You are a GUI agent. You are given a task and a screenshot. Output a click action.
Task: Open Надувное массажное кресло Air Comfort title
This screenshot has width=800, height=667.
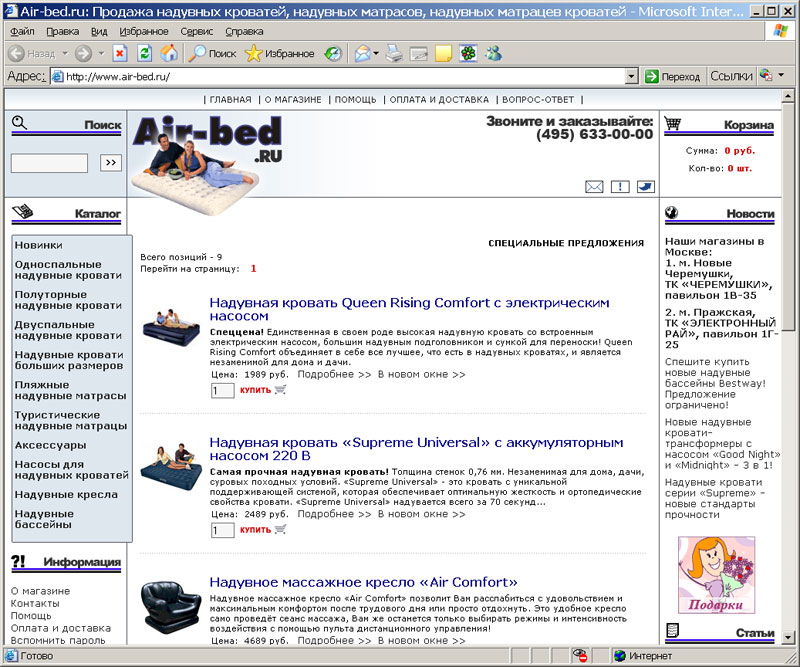click(363, 582)
